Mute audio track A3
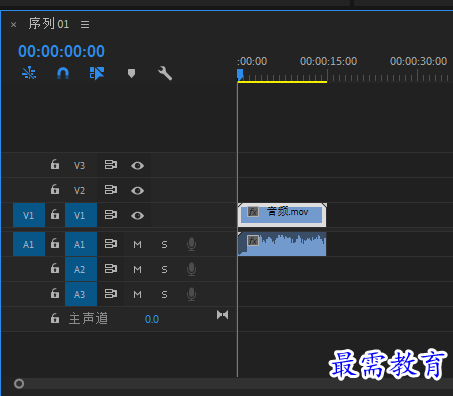 click(x=137, y=295)
